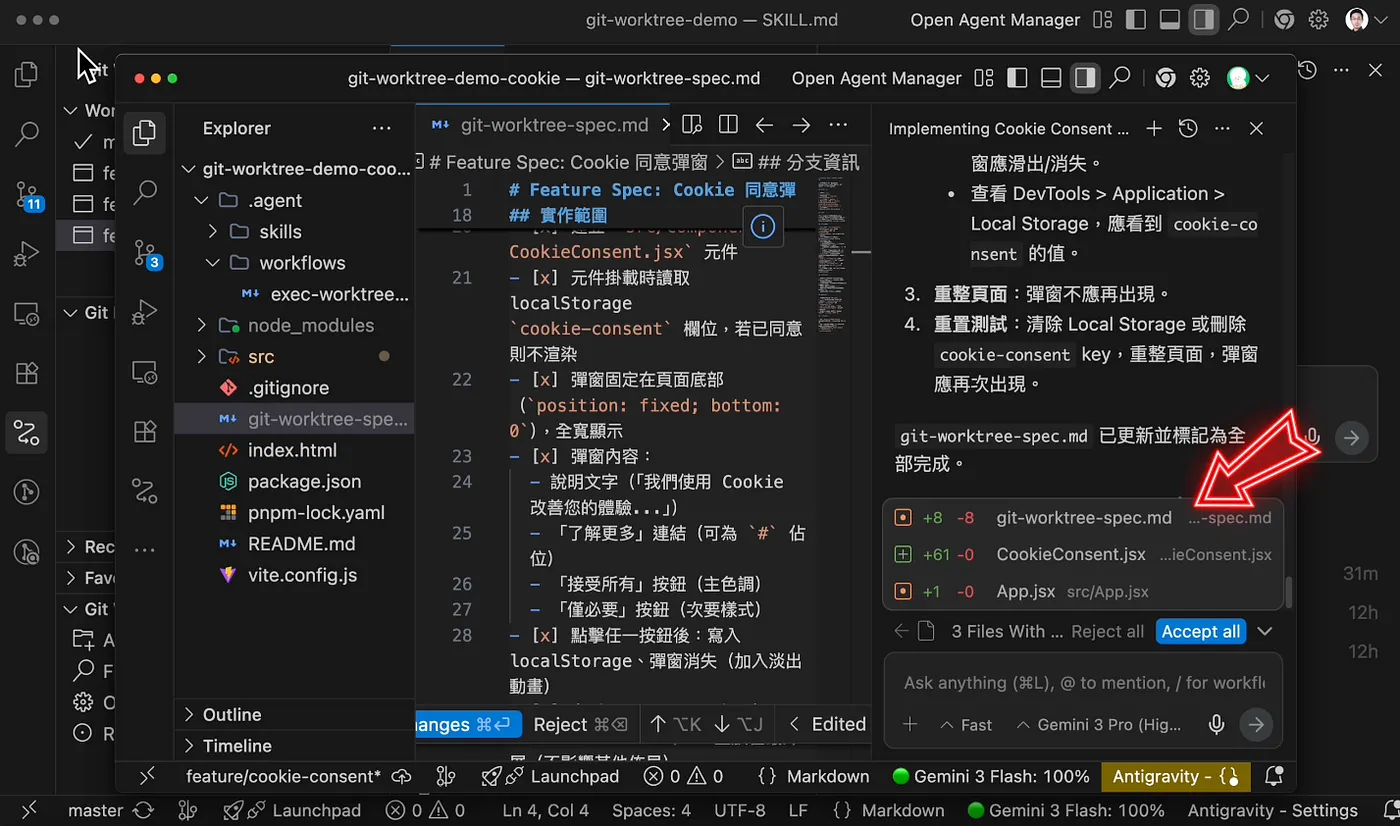The image size is (1400, 826).
Task: Toggle bottom panel in front window title bar
Action: (x=1051, y=78)
